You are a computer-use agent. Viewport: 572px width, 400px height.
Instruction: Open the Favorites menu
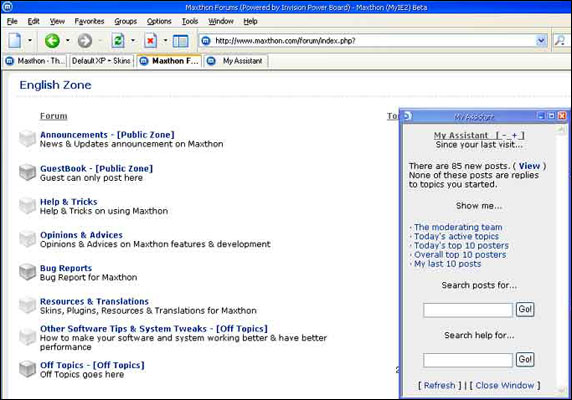89,22
